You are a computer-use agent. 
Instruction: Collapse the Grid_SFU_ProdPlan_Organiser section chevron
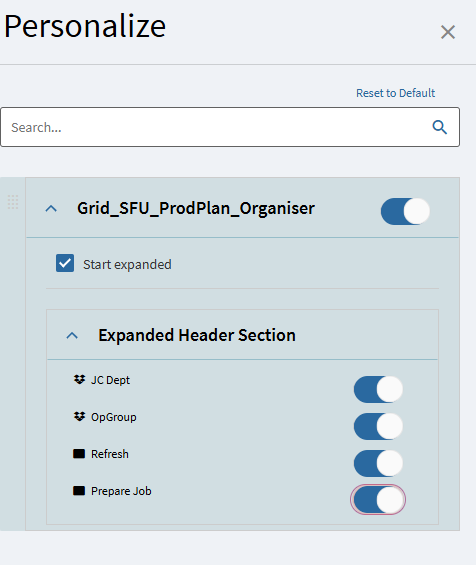pos(51,208)
